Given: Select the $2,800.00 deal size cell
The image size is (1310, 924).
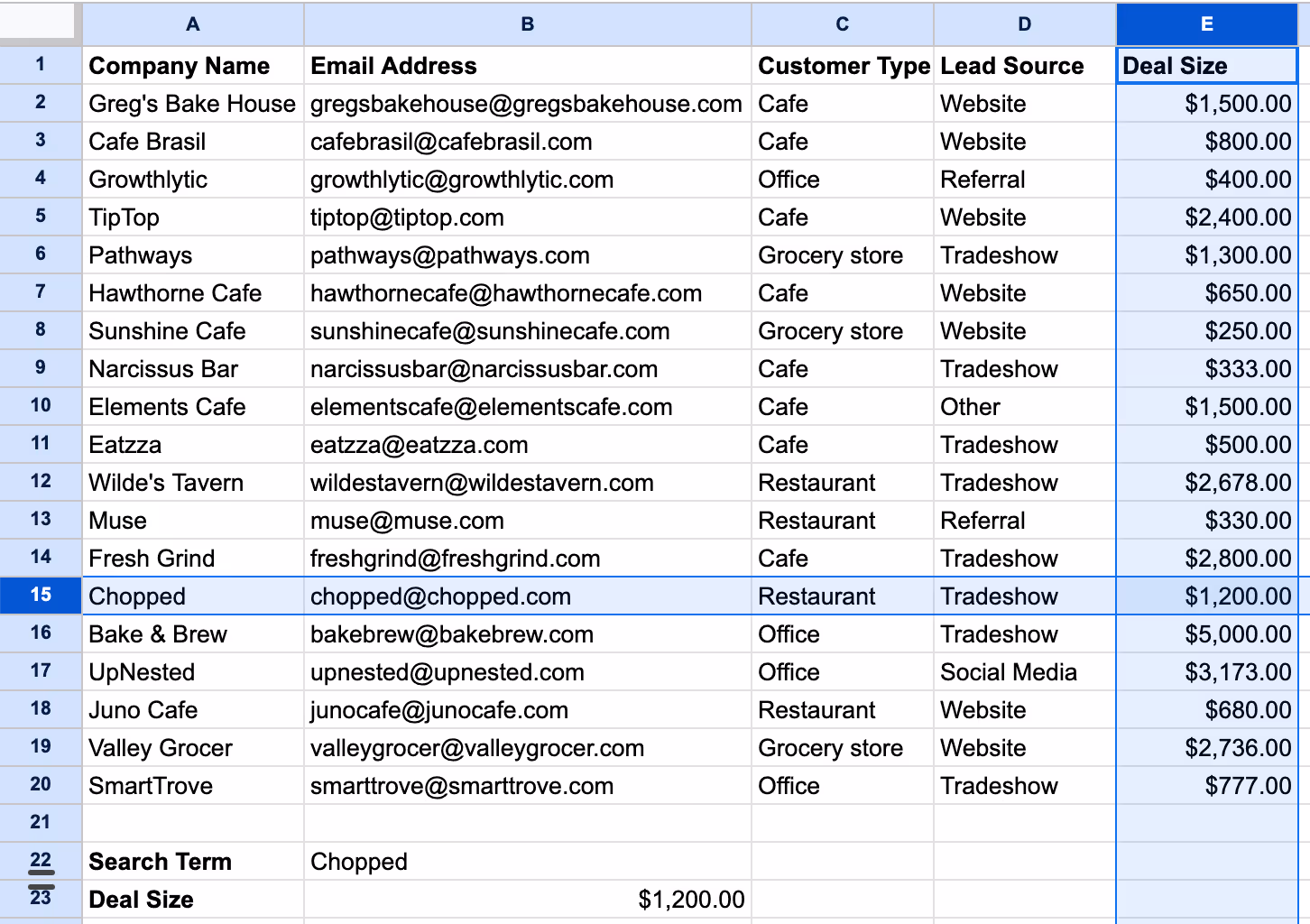Looking at the screenshot, I should coord(1207,559).
